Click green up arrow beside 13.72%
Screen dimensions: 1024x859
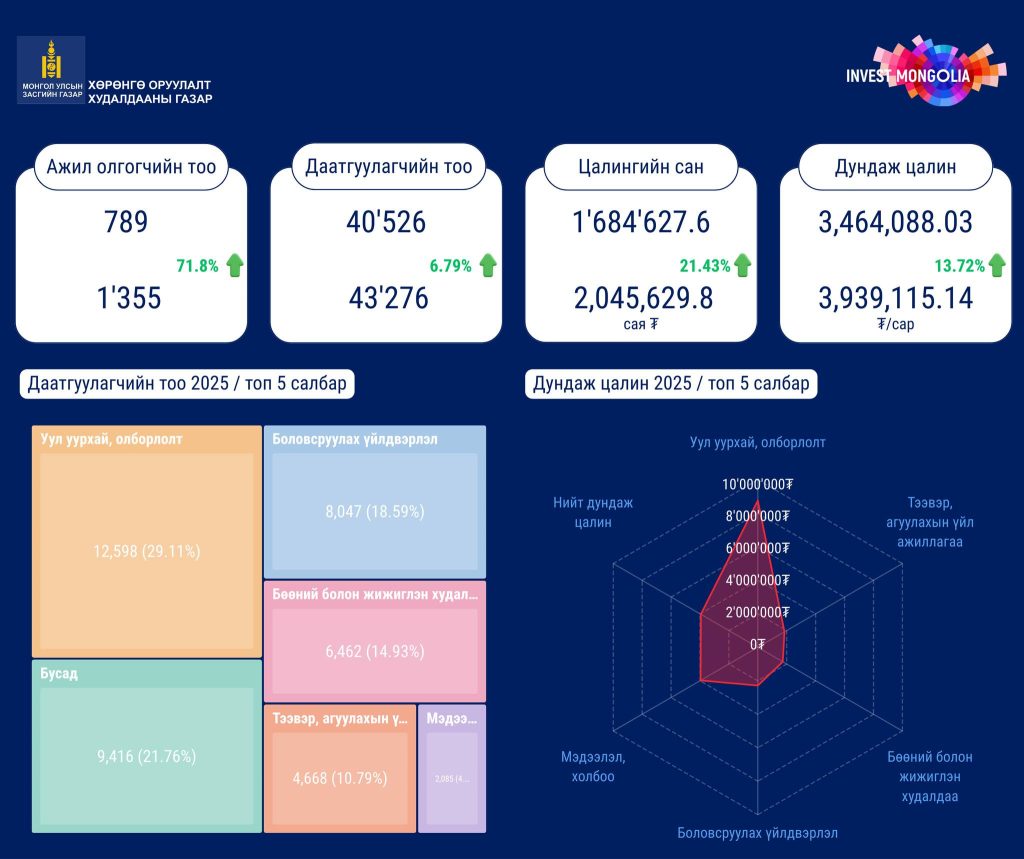pos(997,266)
